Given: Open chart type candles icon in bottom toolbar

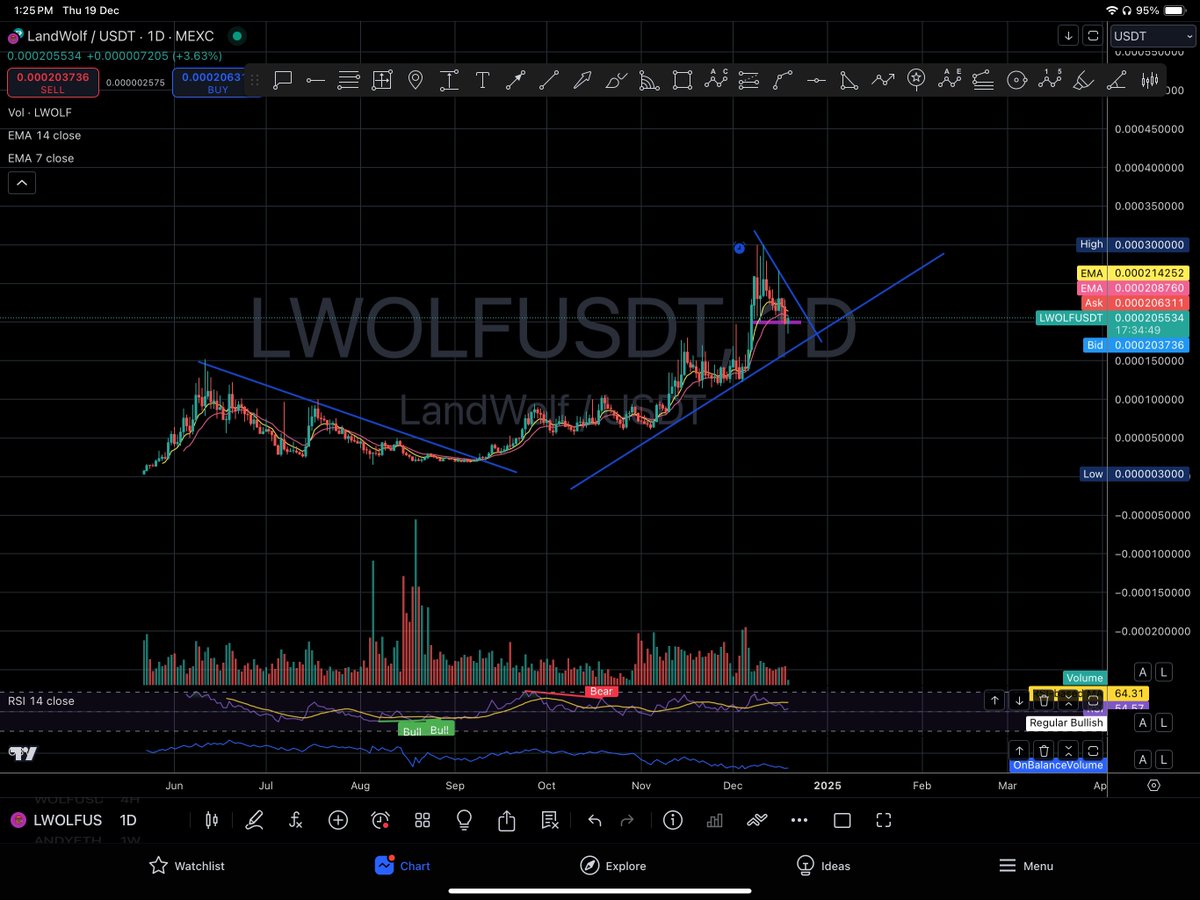Looking at the screenshot, I should (211, 820).
